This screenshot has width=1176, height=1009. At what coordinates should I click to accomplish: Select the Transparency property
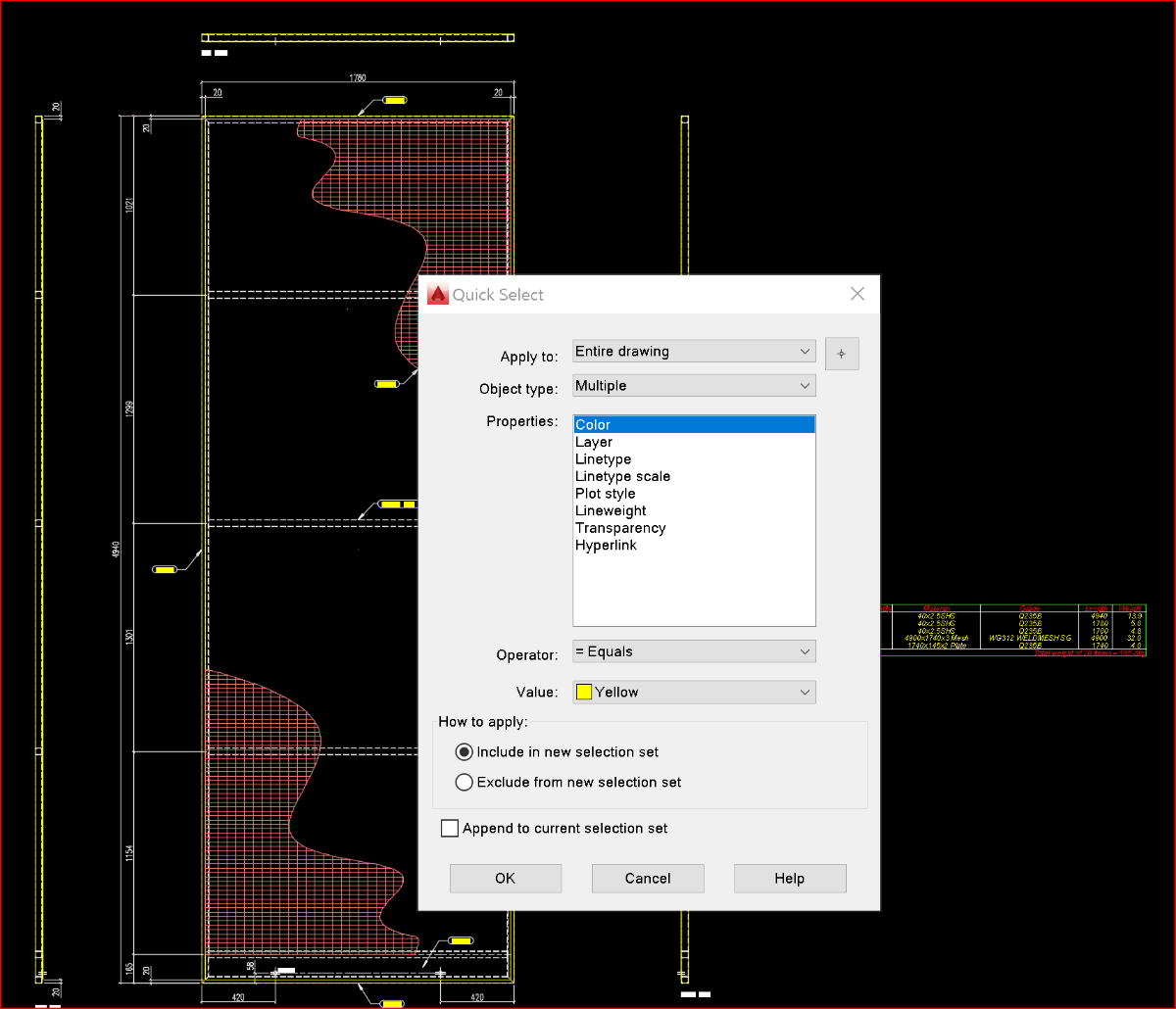[620, 528]
